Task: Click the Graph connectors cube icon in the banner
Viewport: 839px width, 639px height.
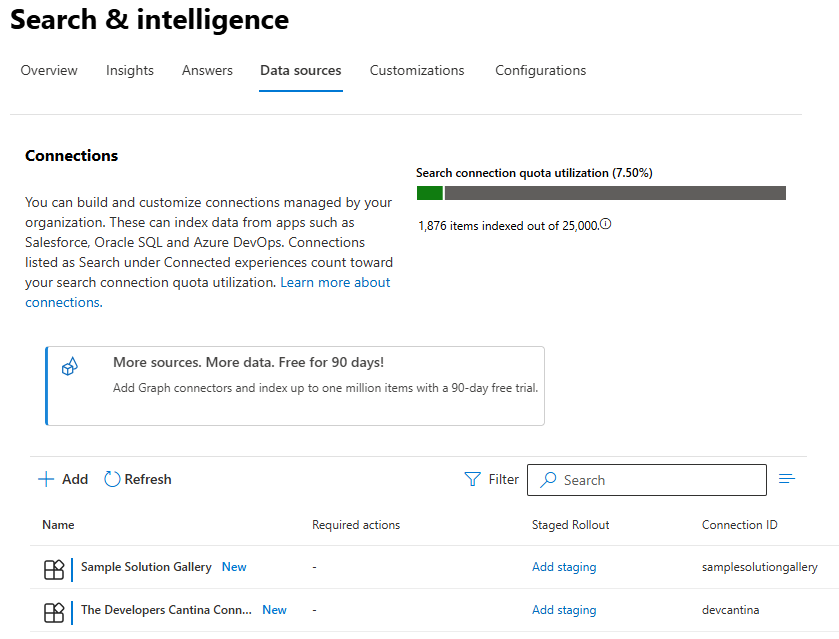Action: (70, 367)
